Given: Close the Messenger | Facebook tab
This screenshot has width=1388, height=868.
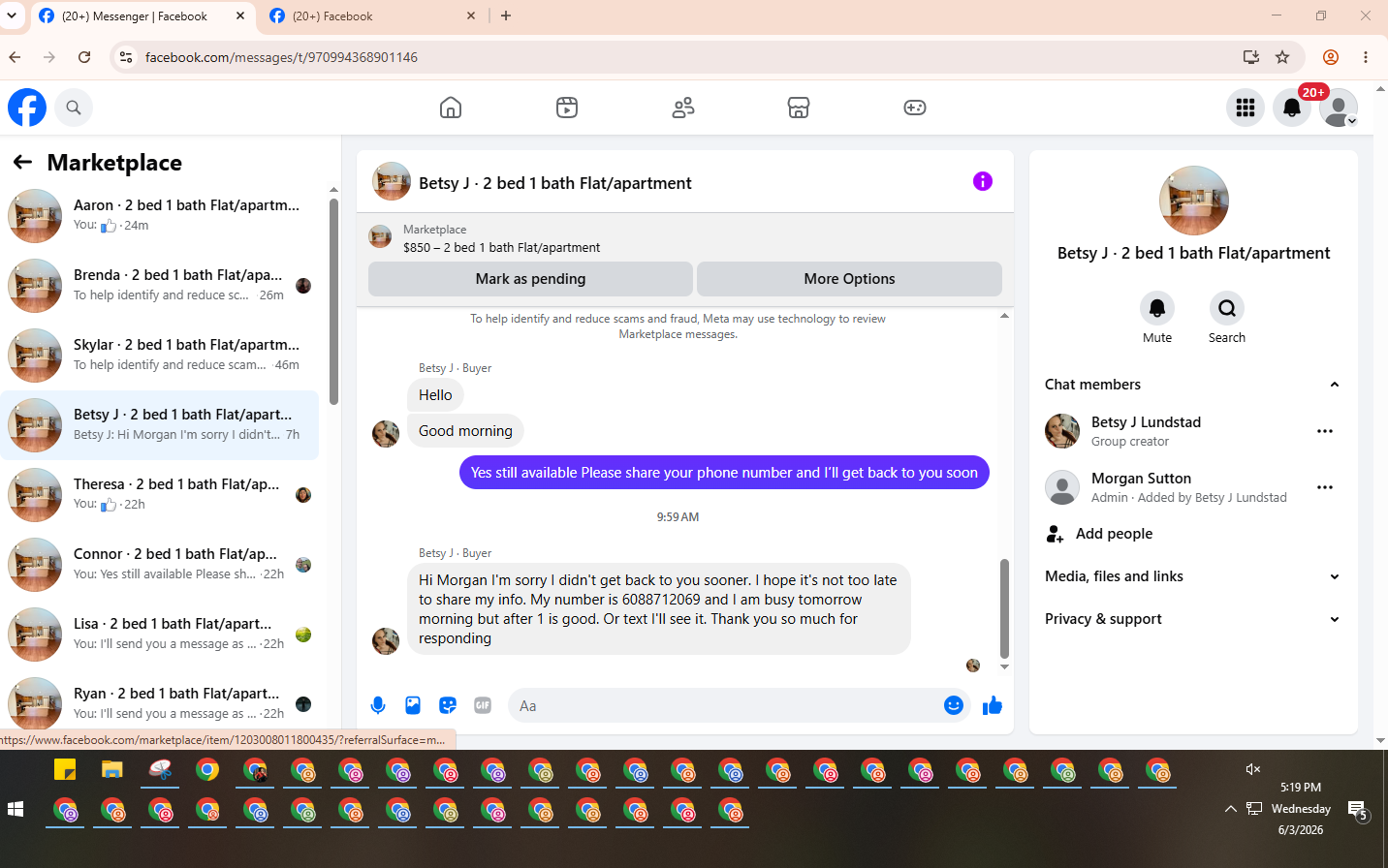Looking at the screenshot, I should click(x=240, y=15).
